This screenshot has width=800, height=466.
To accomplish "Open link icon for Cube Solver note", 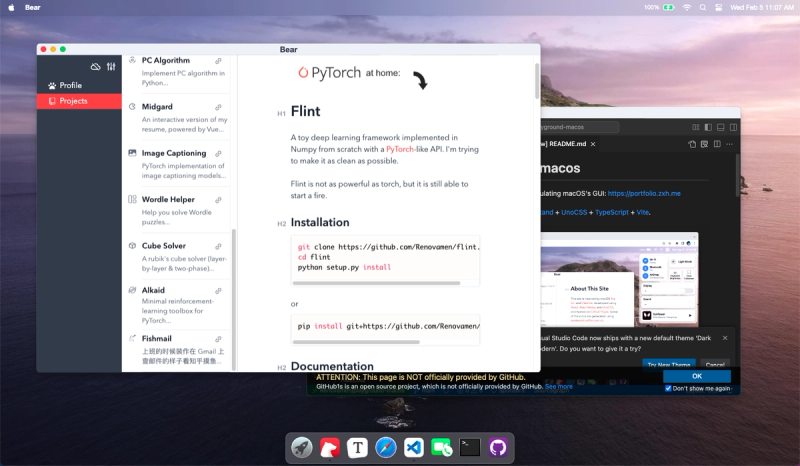I will tap(218, 247).
